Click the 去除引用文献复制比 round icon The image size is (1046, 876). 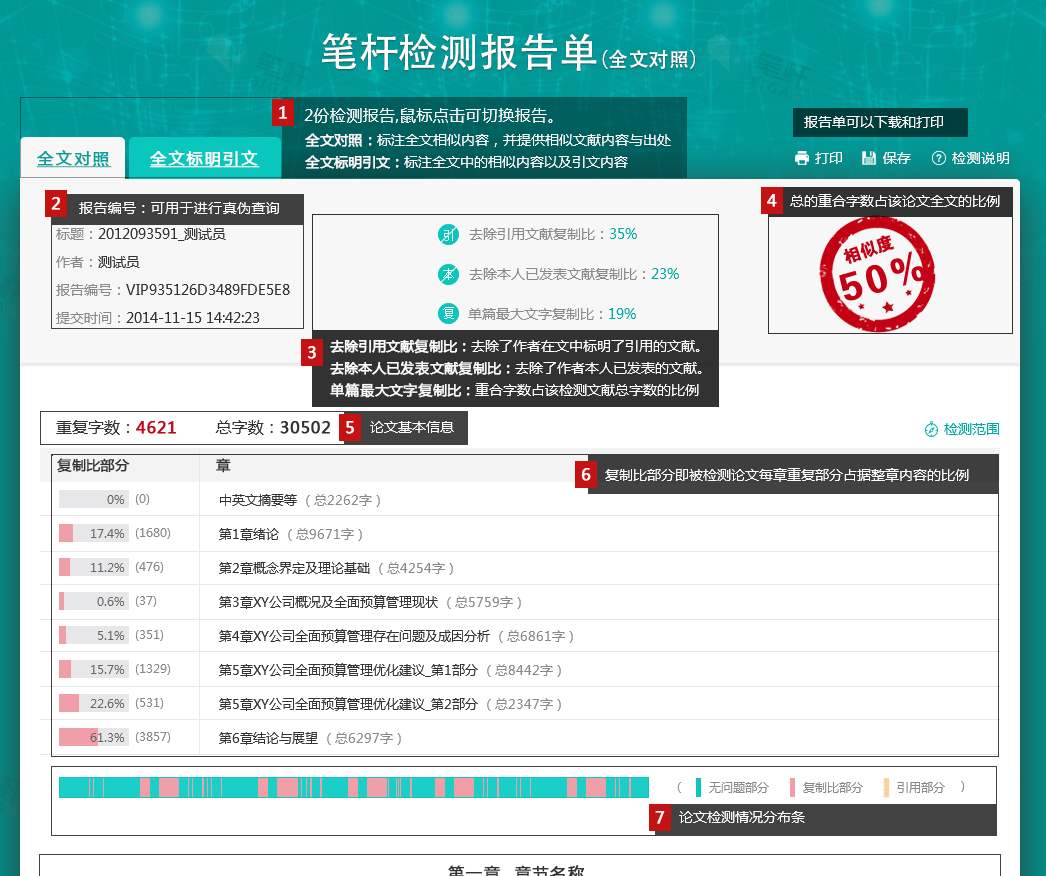click(448, 234)
